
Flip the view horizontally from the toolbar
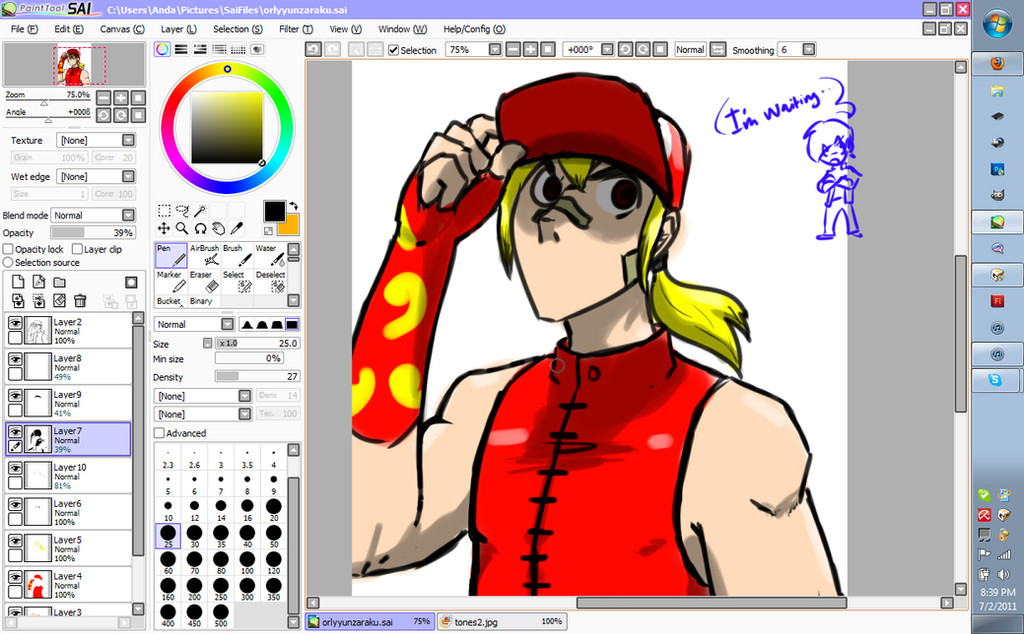pyautogui.click(x=718, y=50)
